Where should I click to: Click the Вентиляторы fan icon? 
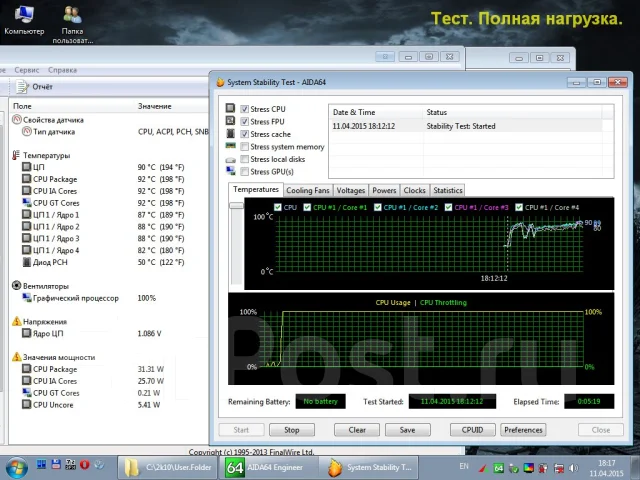pyautogui.click(x=16, y=285)
